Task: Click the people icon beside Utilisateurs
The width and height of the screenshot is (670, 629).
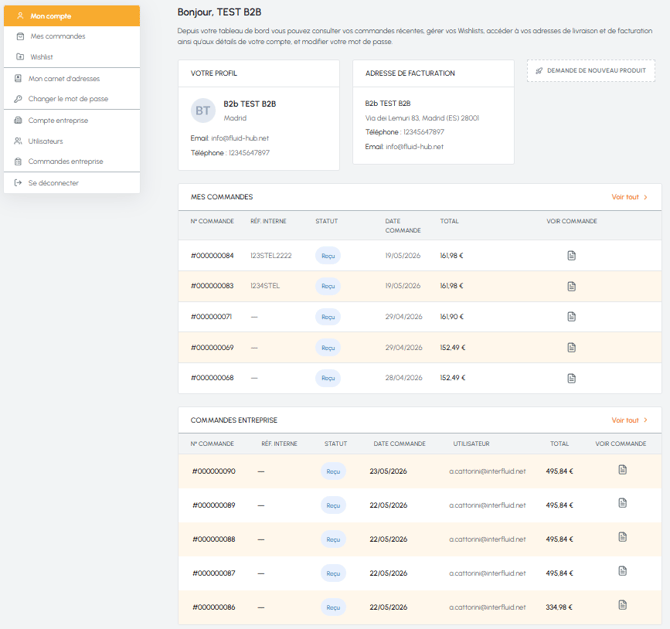Action: (18, 141)
